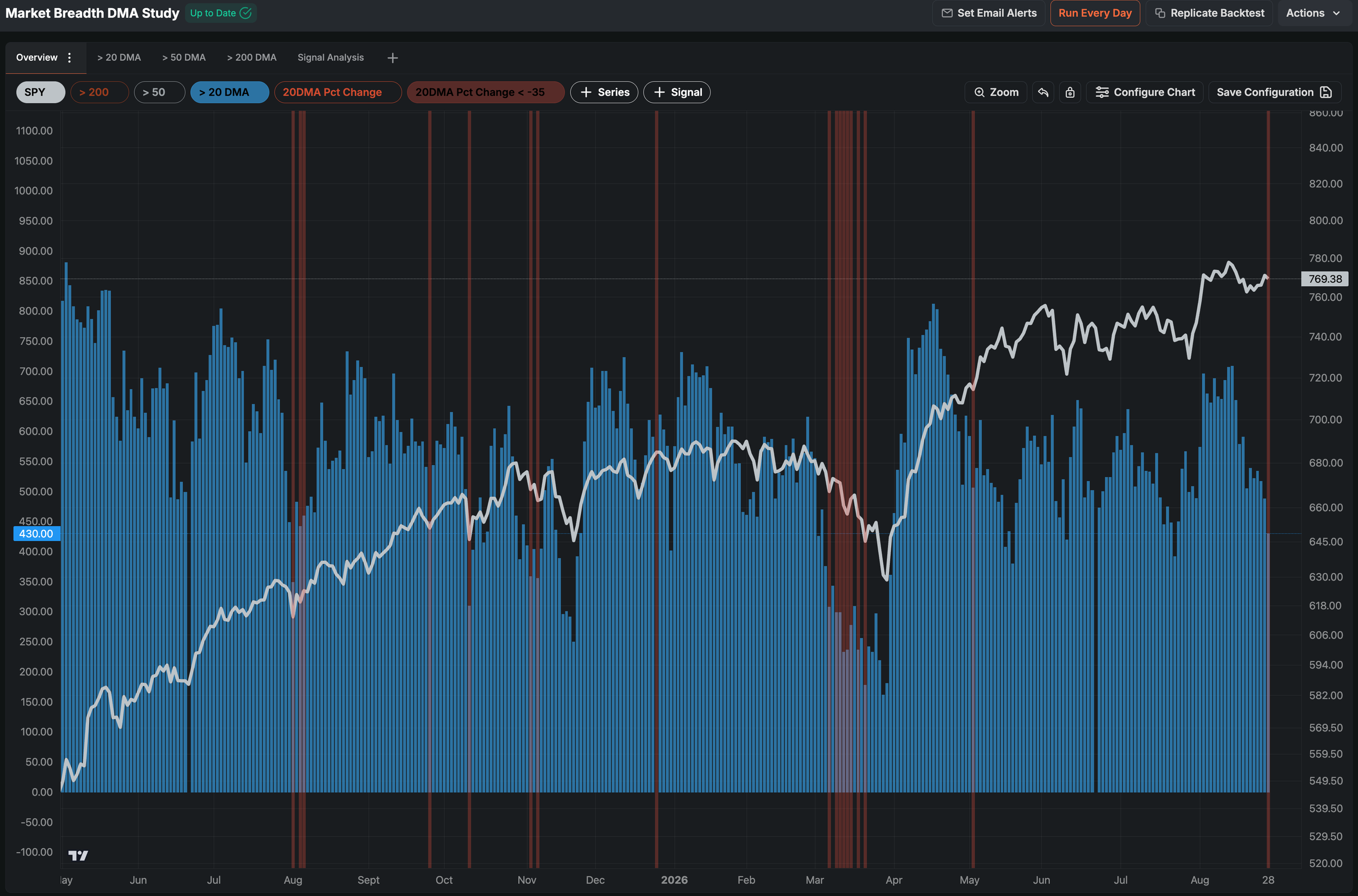Switch to the > 50 DMA tab

184,57
